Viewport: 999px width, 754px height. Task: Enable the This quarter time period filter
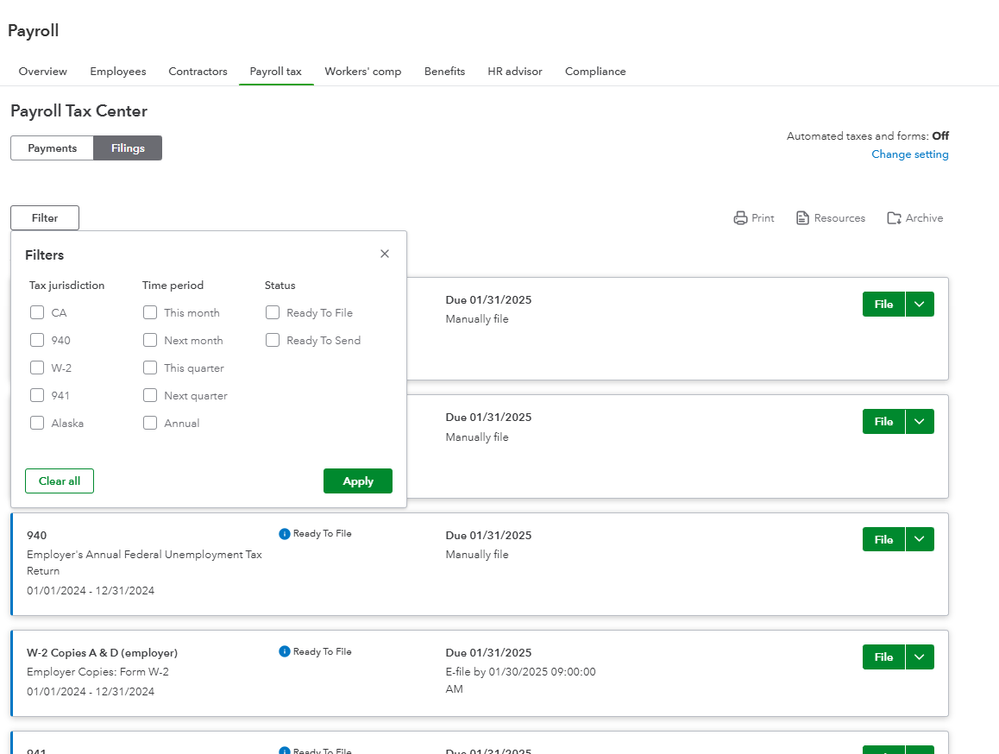(x=150, y=368)
